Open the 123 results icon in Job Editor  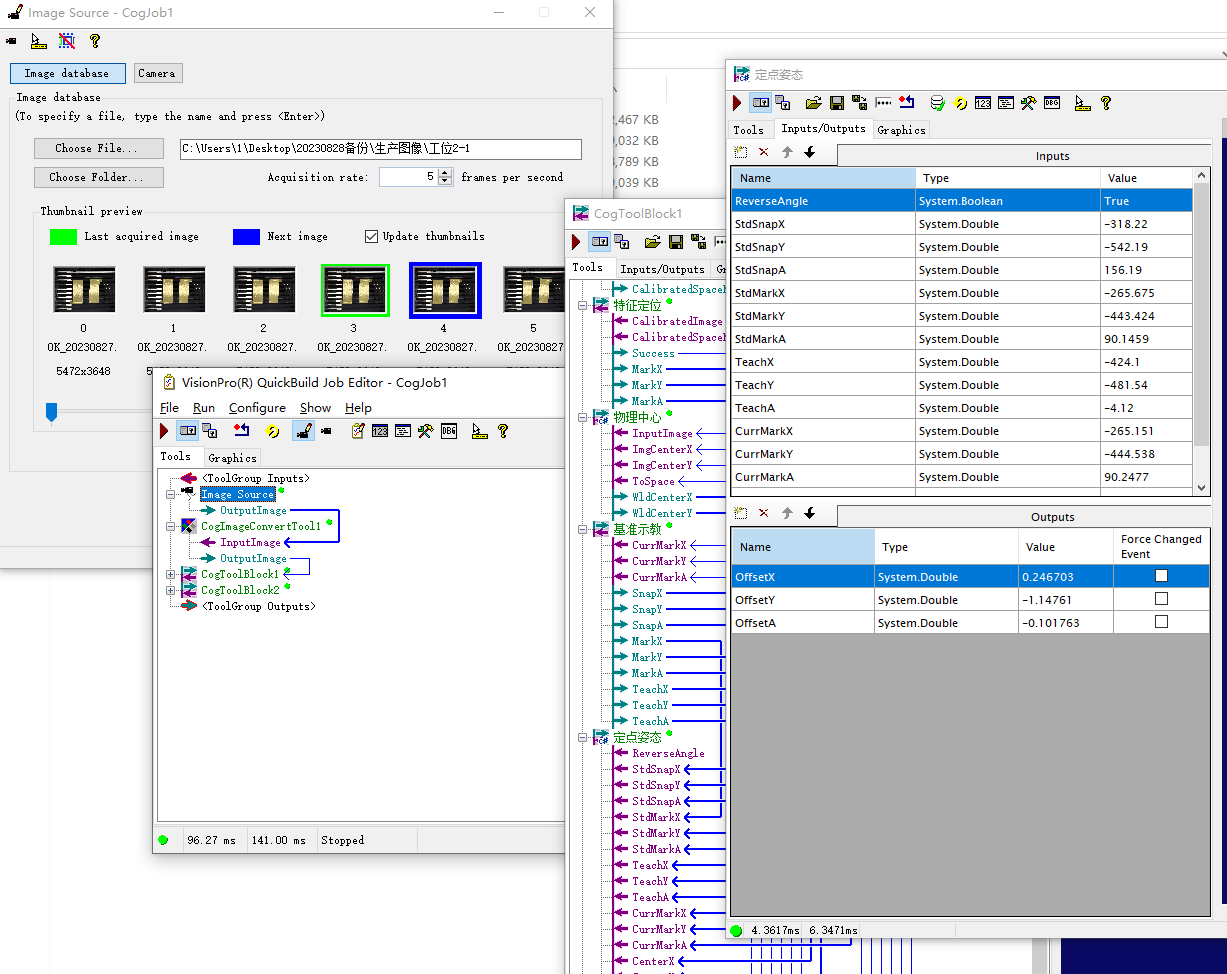tap(380, 431)
